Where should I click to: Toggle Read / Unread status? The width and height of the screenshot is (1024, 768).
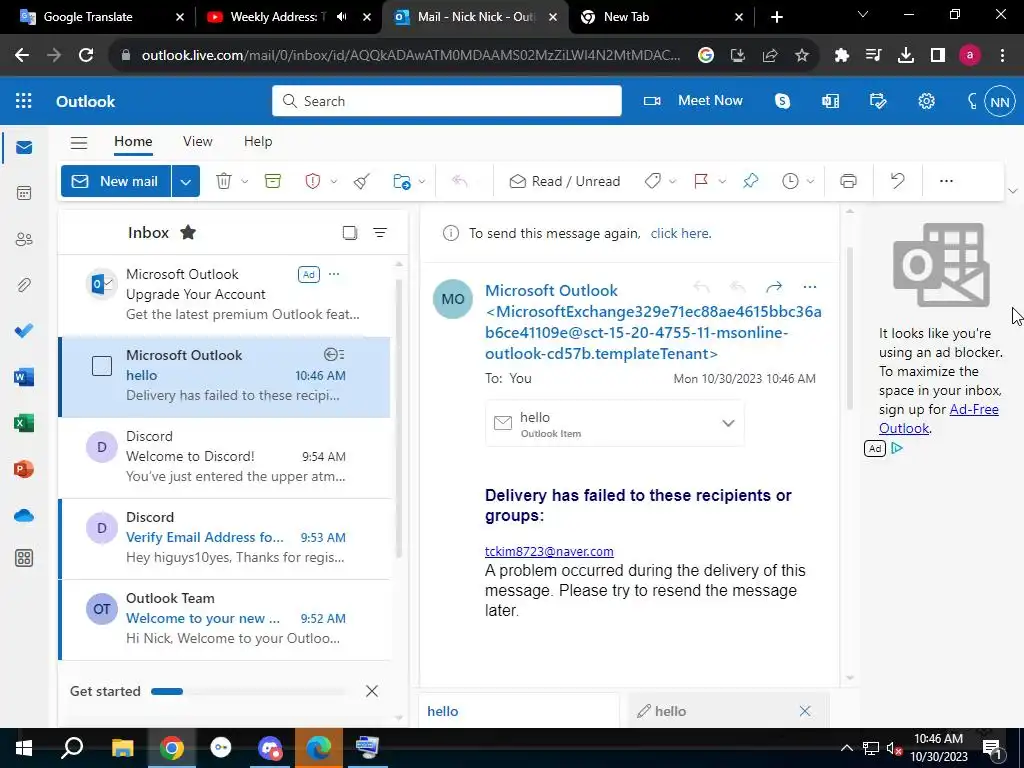pyautogui.click(x=564, y=181)
